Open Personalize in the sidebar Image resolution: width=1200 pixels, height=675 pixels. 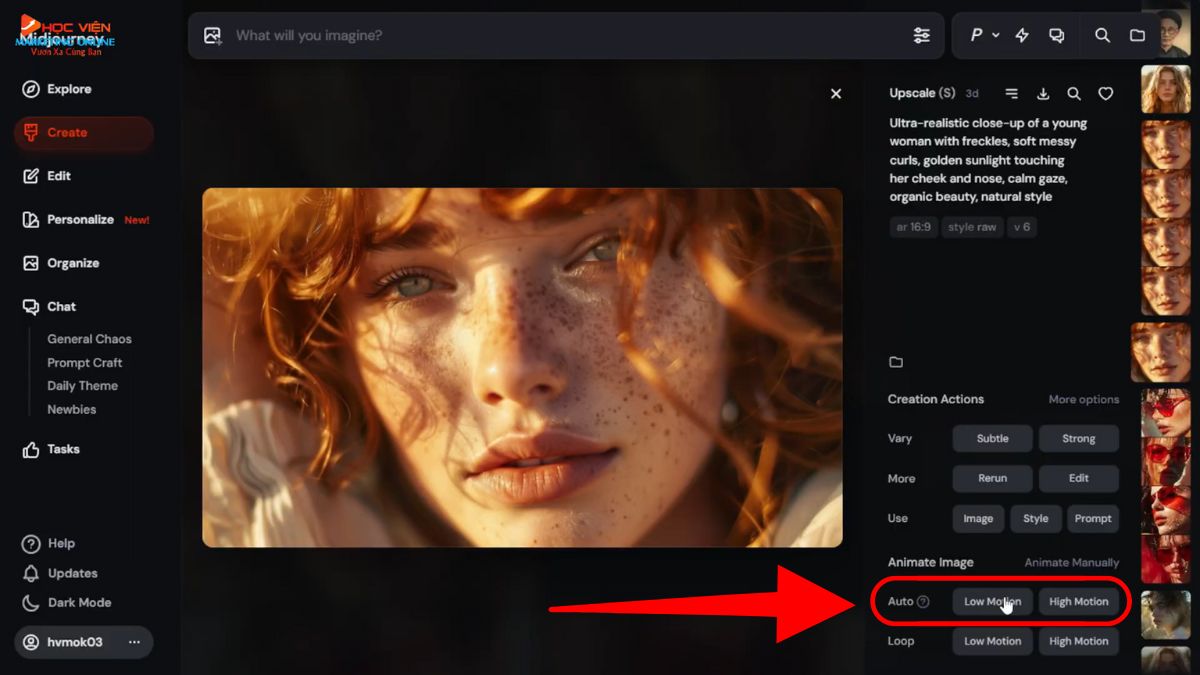click(x=84, y=219)
